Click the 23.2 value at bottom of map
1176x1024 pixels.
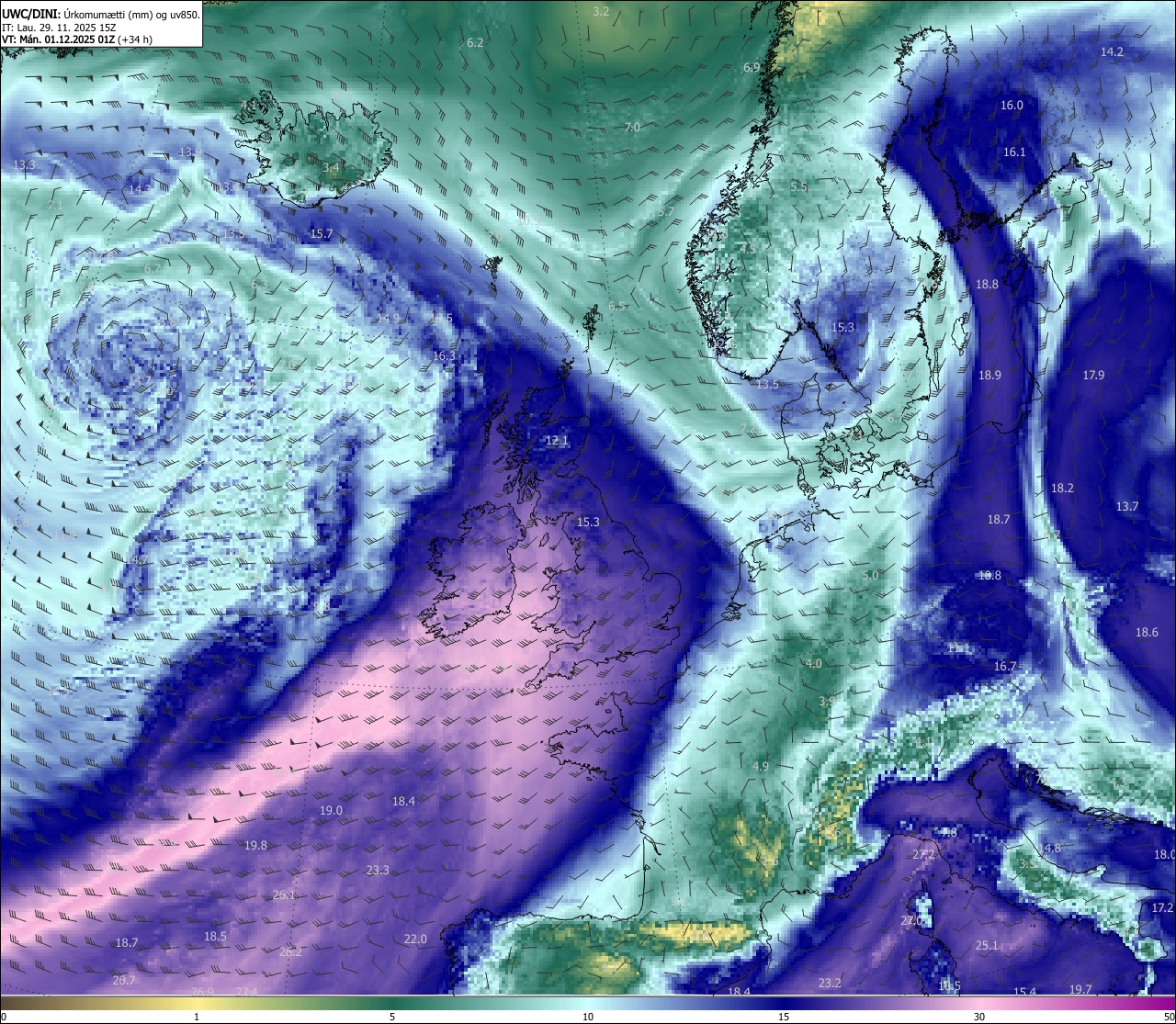[830, 984]
